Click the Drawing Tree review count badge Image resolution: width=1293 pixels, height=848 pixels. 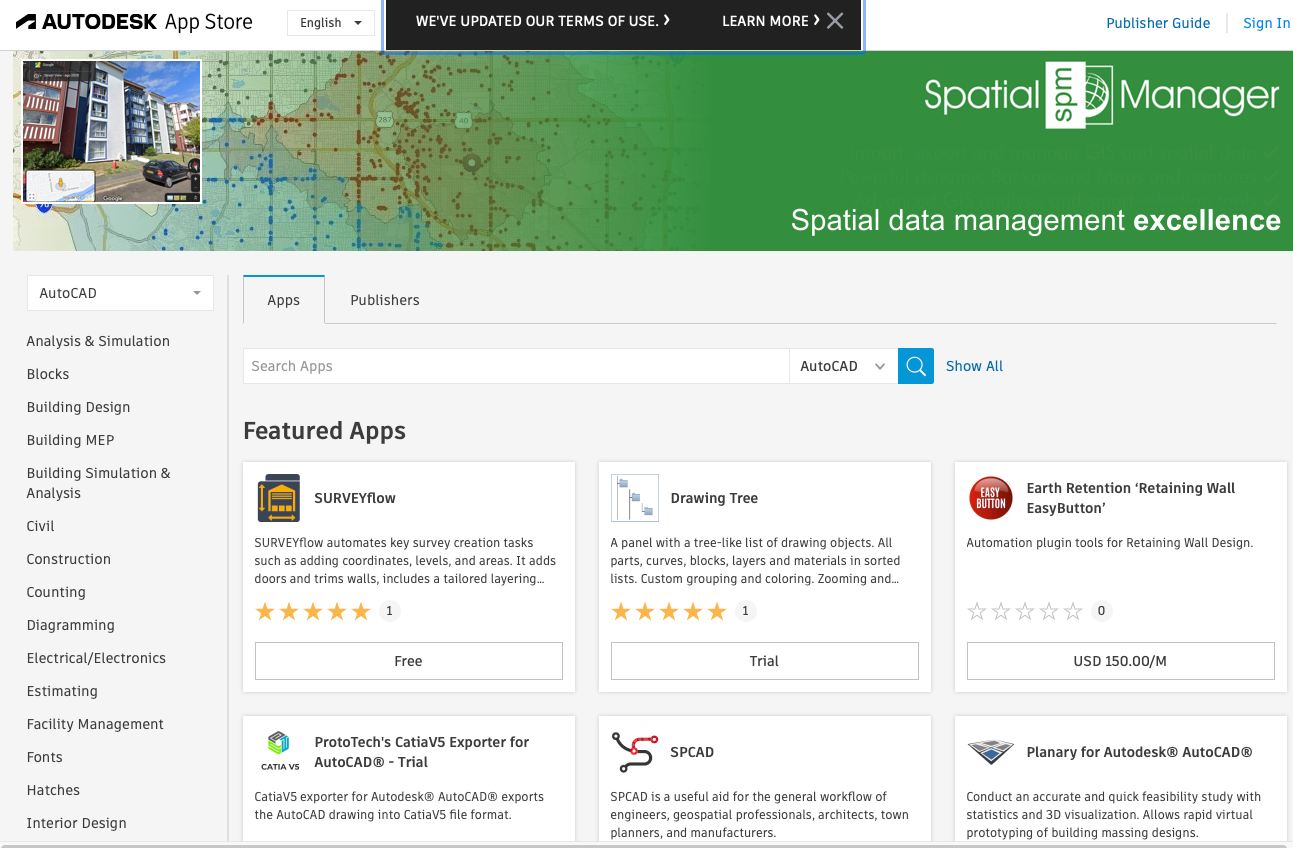point(745,611)
